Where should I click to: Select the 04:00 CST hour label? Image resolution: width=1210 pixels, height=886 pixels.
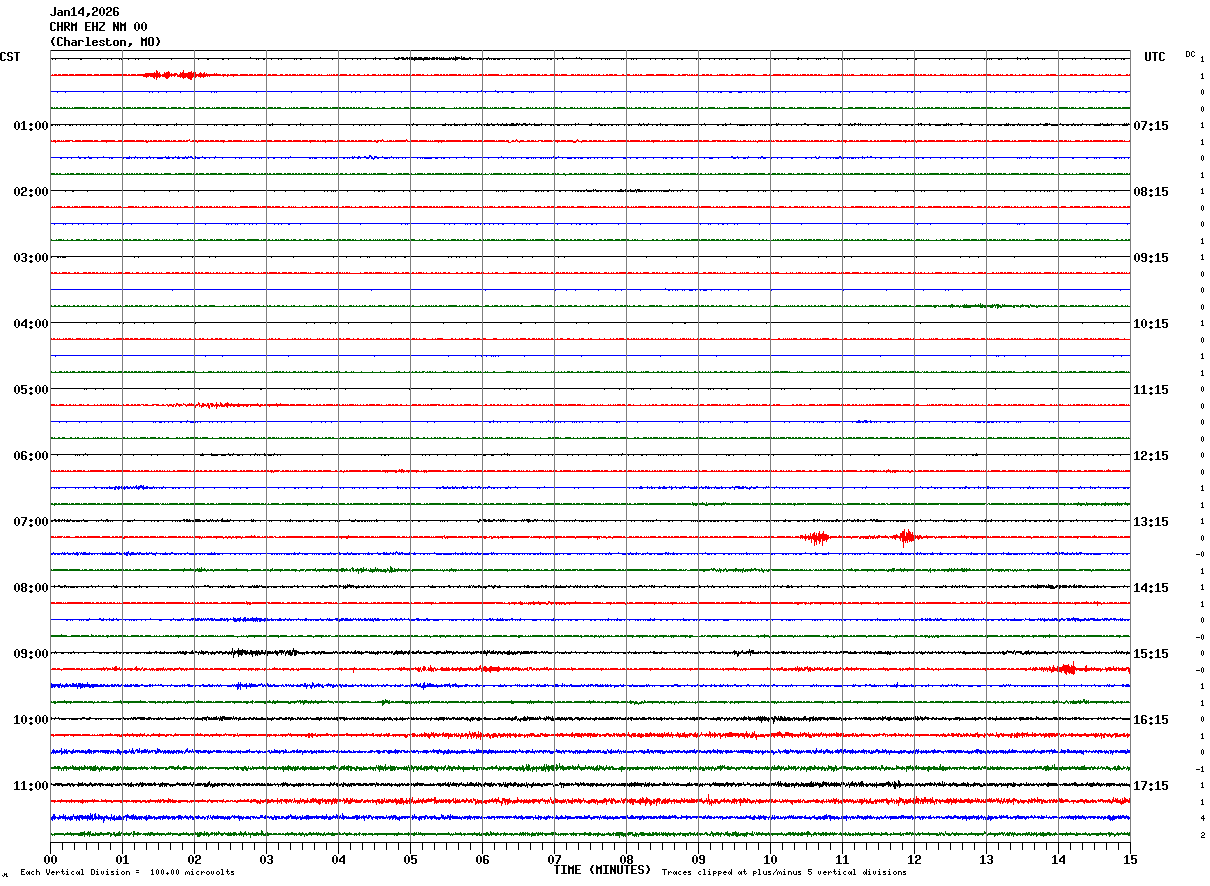pos(31,323)
